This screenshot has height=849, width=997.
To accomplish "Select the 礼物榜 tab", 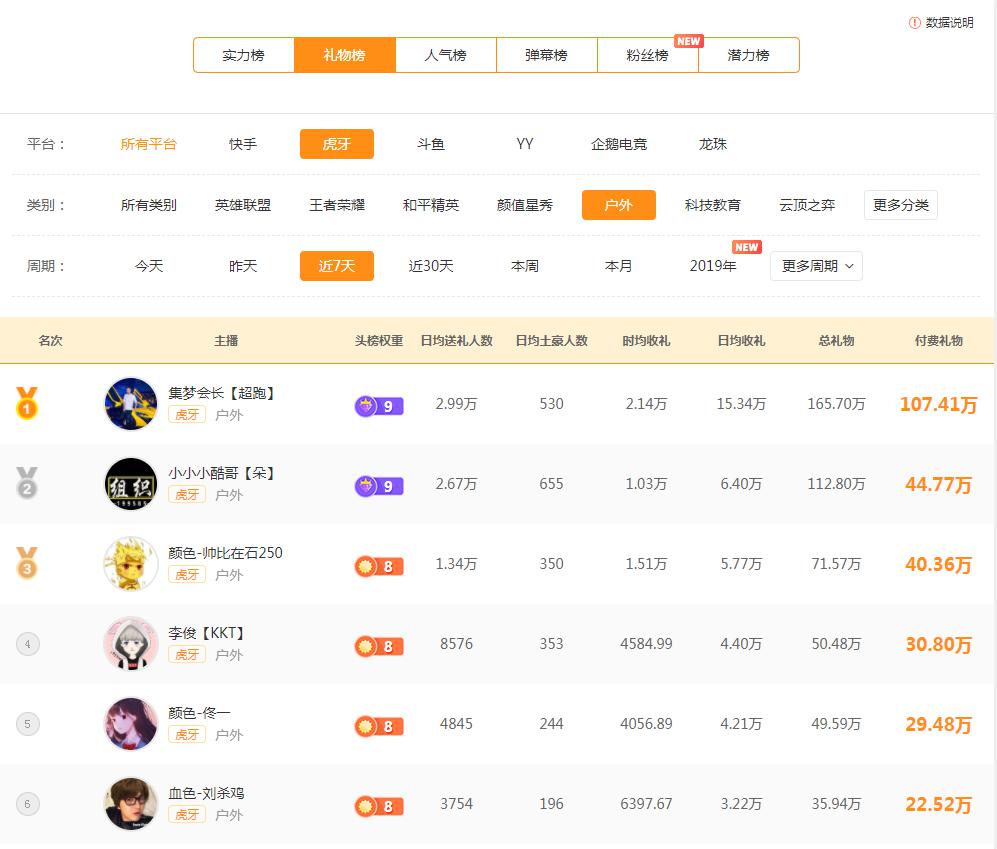I will pos(345,55).
